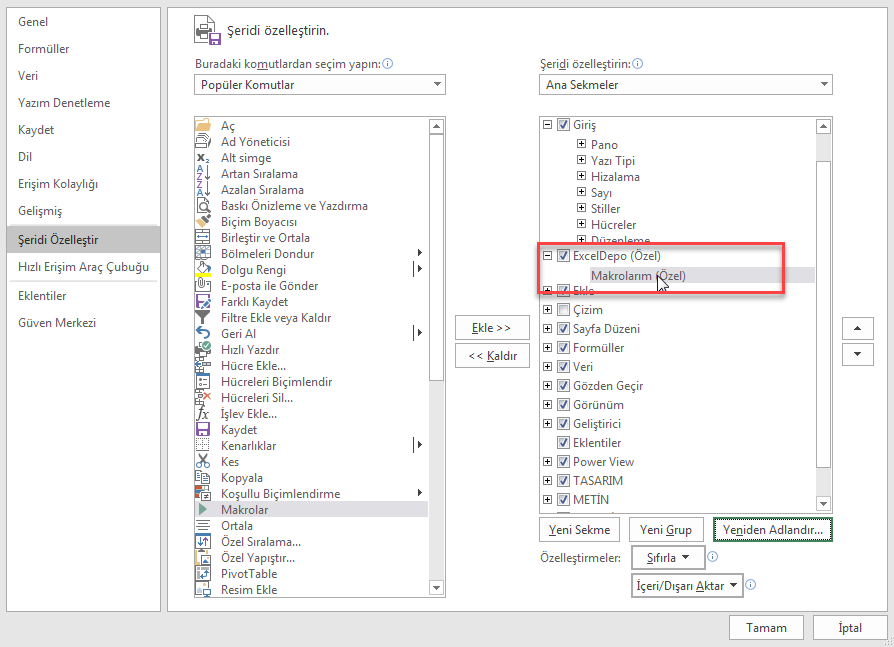894x647 pixels.
Task: Open the Sıfırla dropdown button
Action: (668, 558)
